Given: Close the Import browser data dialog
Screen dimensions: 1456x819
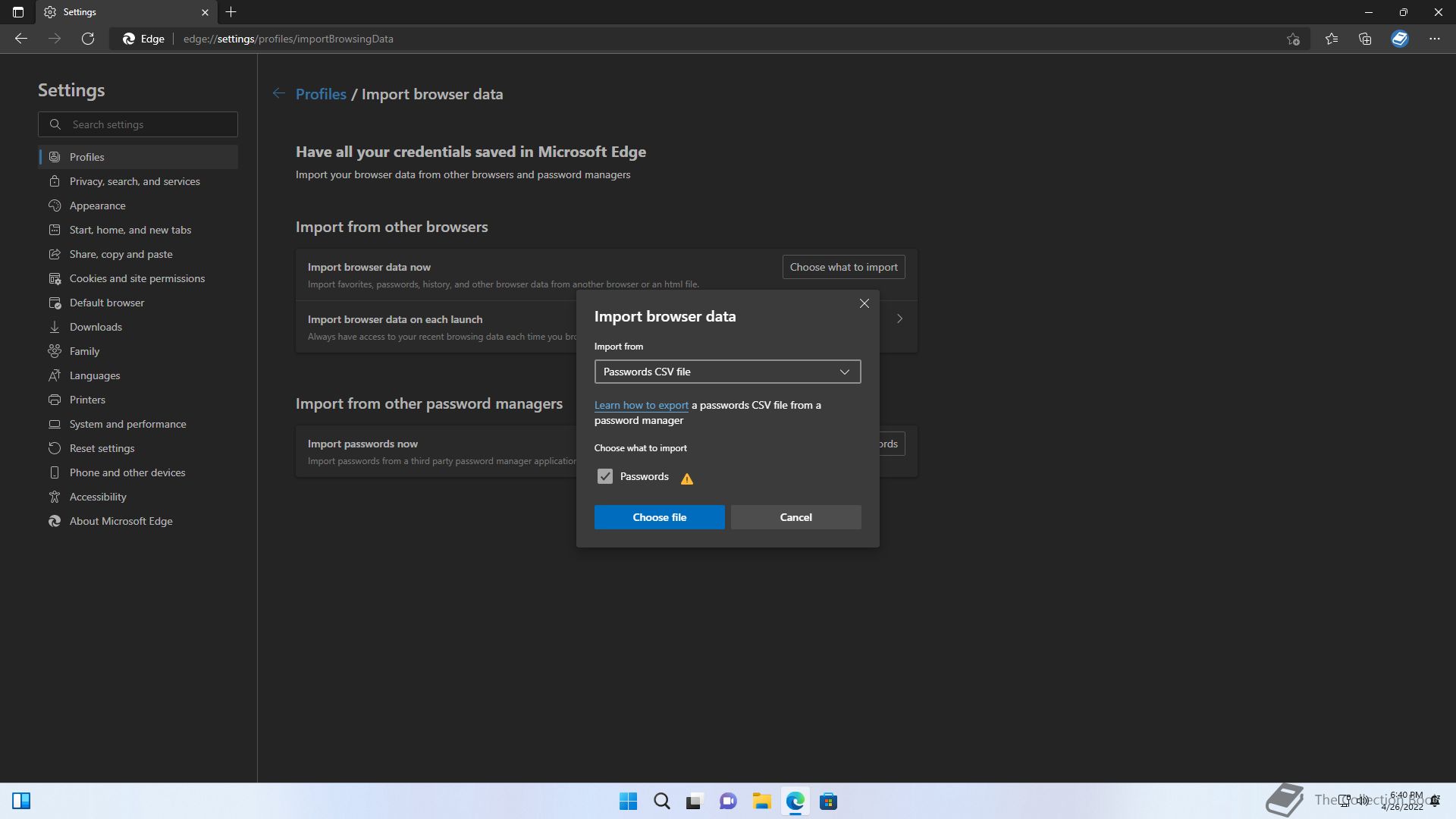Looking at the screenshot, I should click(x=864, y=303).
